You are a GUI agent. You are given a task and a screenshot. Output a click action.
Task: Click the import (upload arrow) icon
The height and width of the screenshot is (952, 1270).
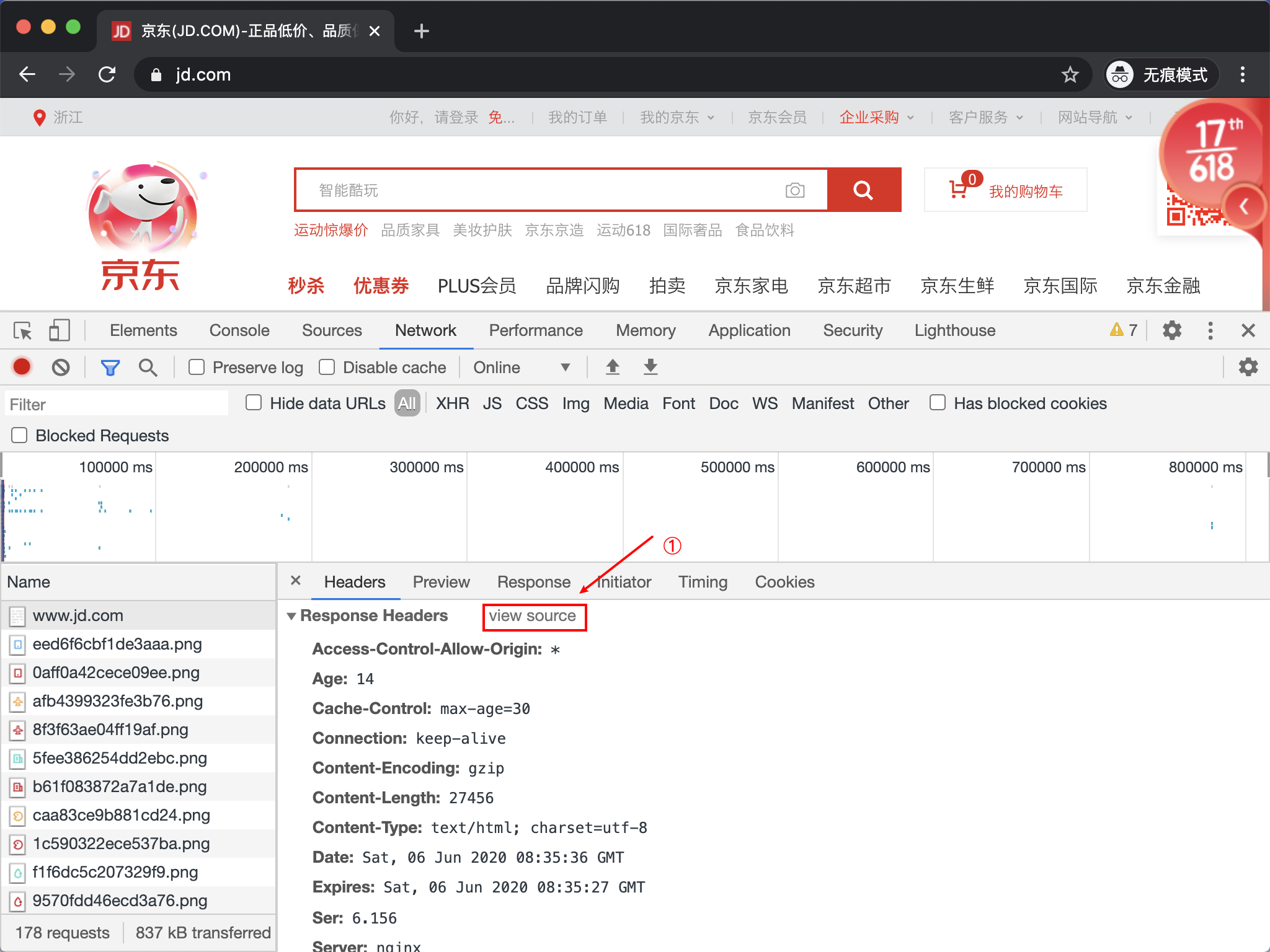tap(612, 368)
